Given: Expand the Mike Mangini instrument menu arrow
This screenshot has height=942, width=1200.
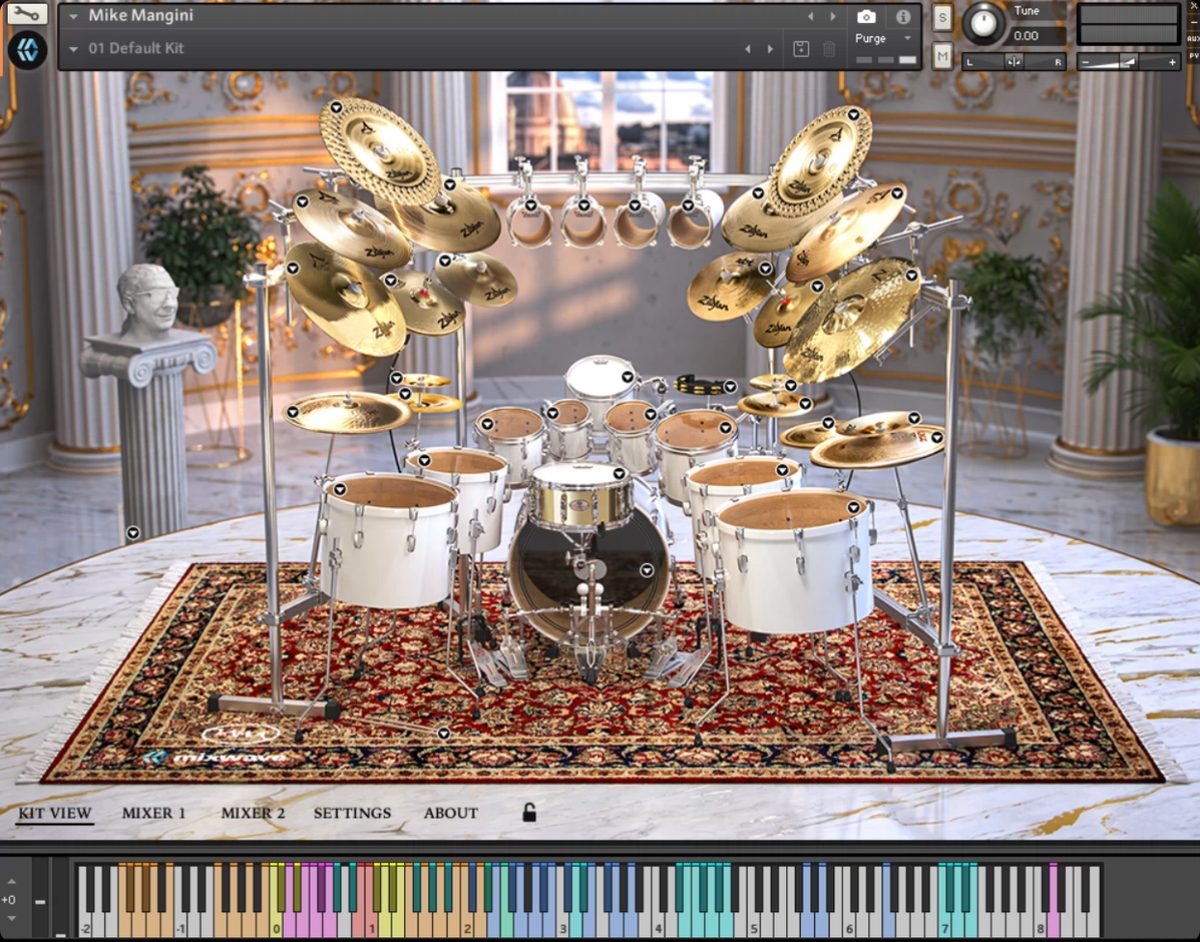Looking at the screenshot, I should (x=73, y=16).
